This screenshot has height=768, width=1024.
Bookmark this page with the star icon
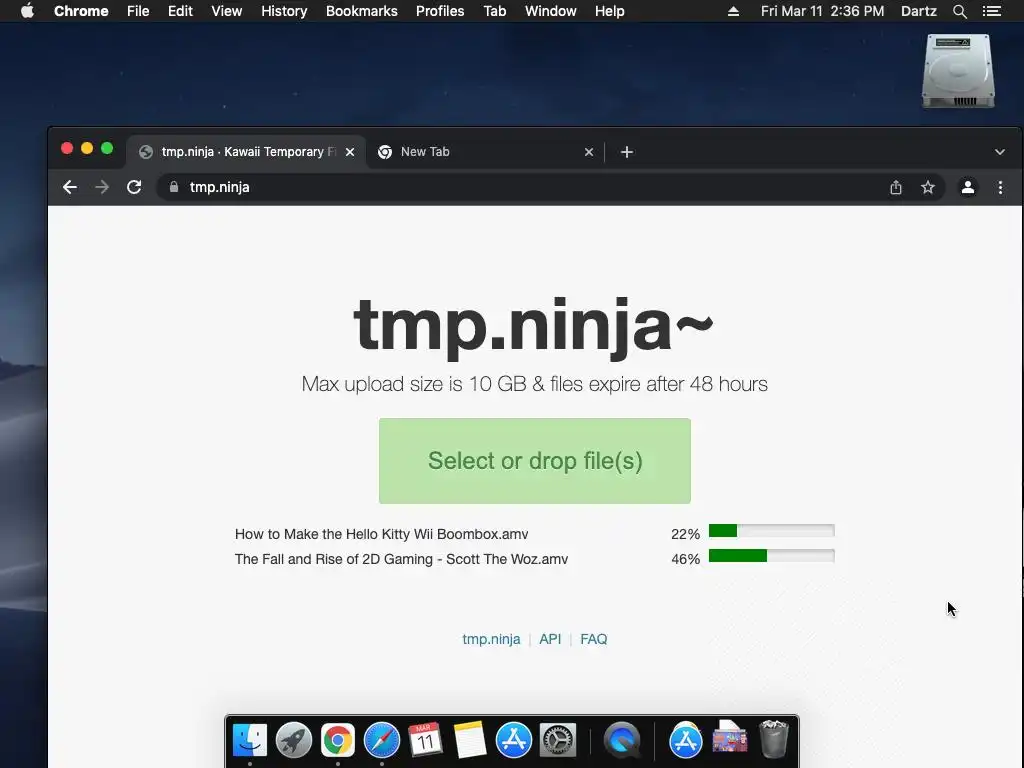(927, 187)
